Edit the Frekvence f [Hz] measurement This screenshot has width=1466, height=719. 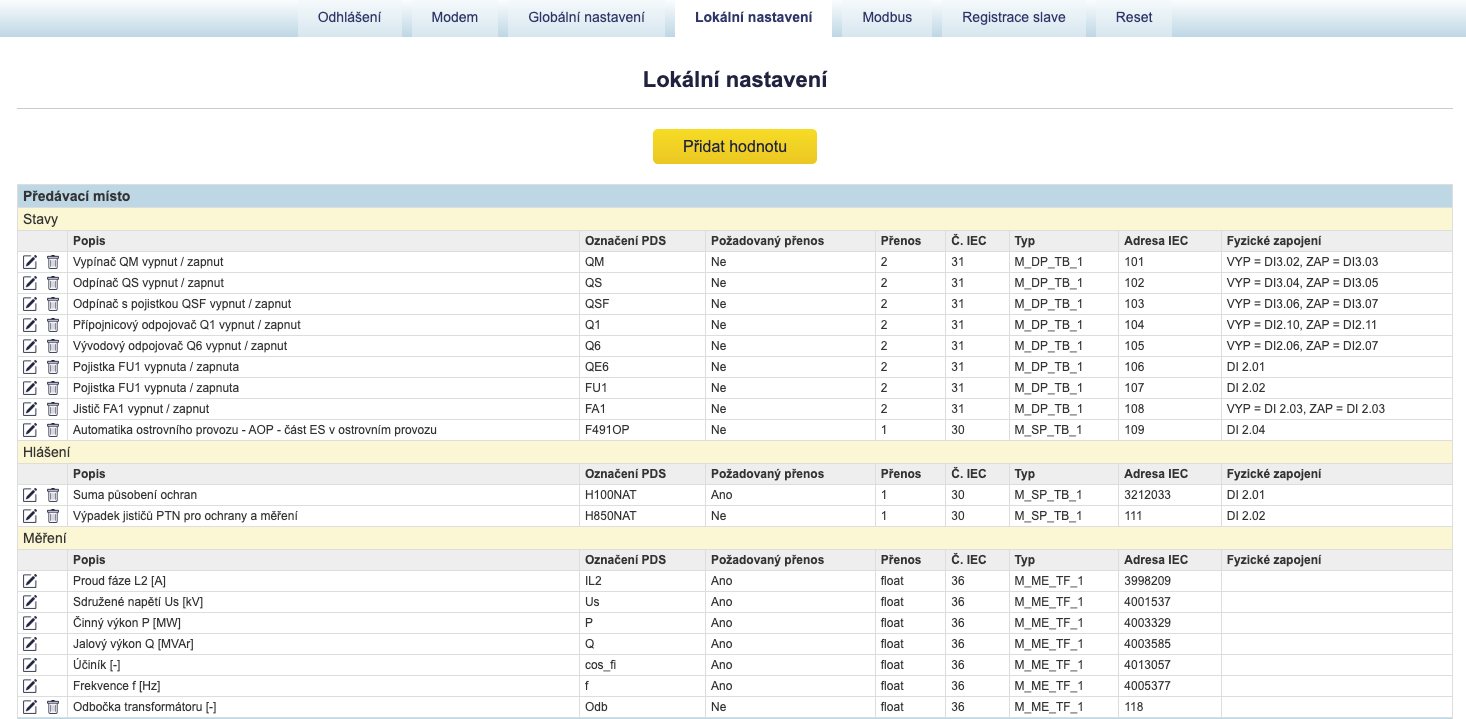30,686
